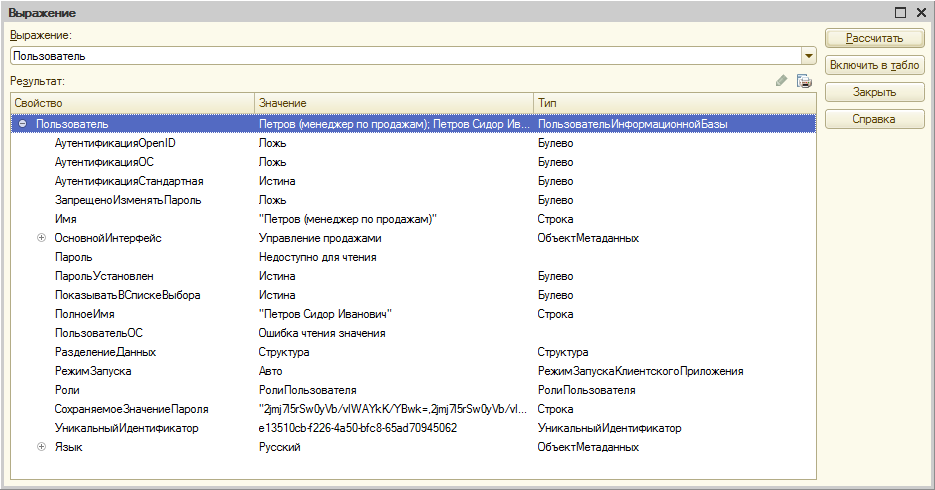
Task: Select the РежимЗапуска property row
Action: [93, 371]
